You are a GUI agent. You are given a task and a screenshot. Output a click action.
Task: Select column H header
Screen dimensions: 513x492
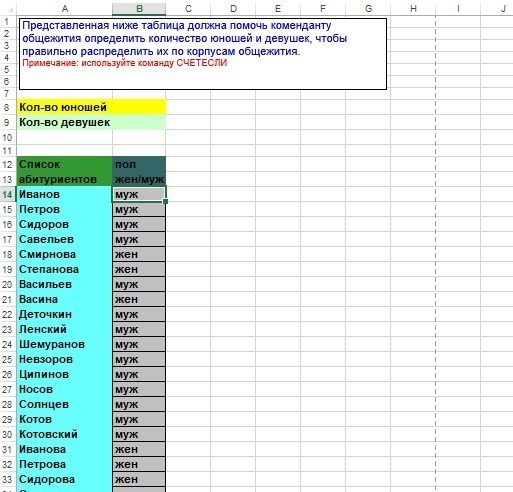click(413, 9)
